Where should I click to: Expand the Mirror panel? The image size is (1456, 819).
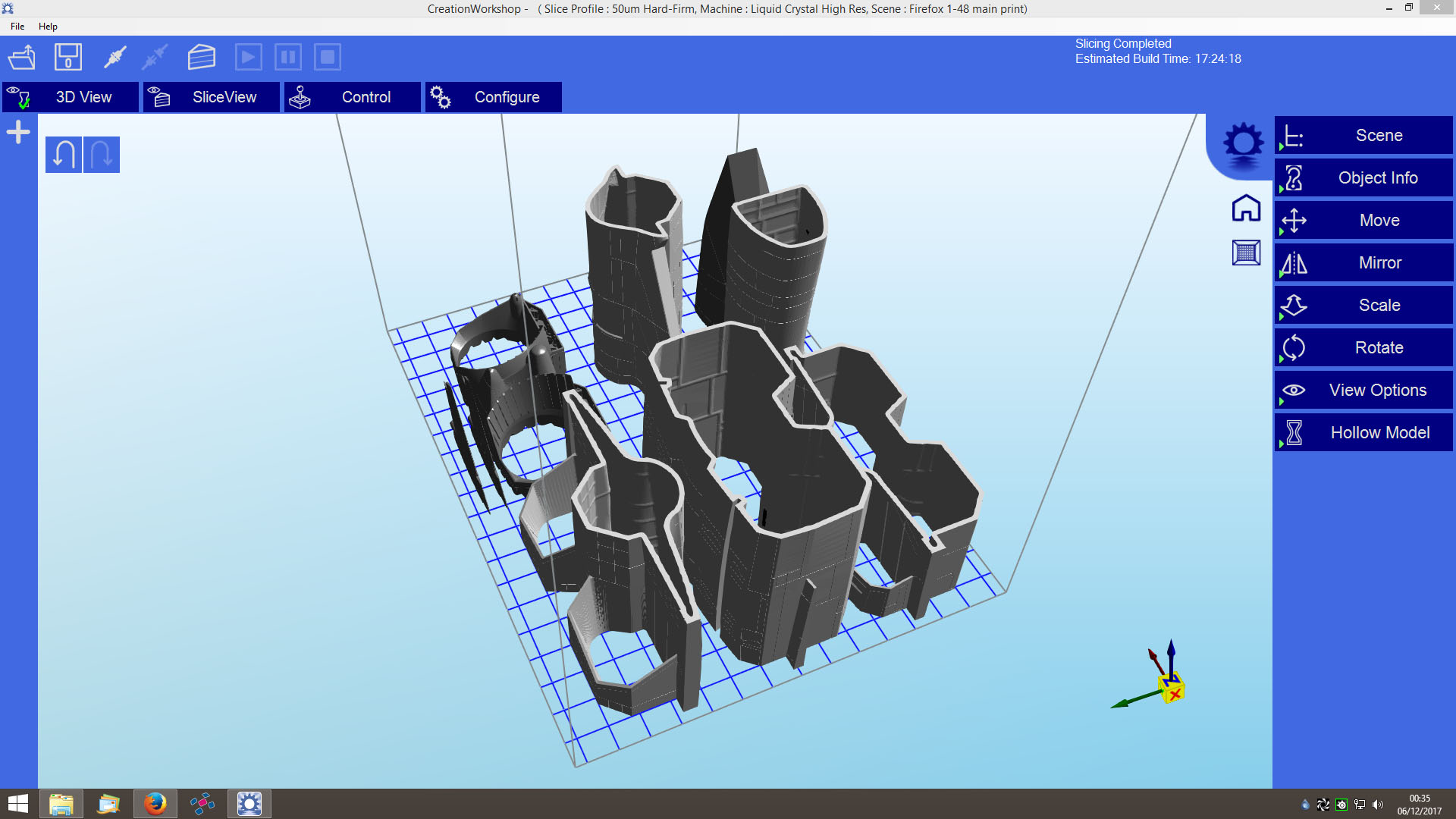[1363, 262]
